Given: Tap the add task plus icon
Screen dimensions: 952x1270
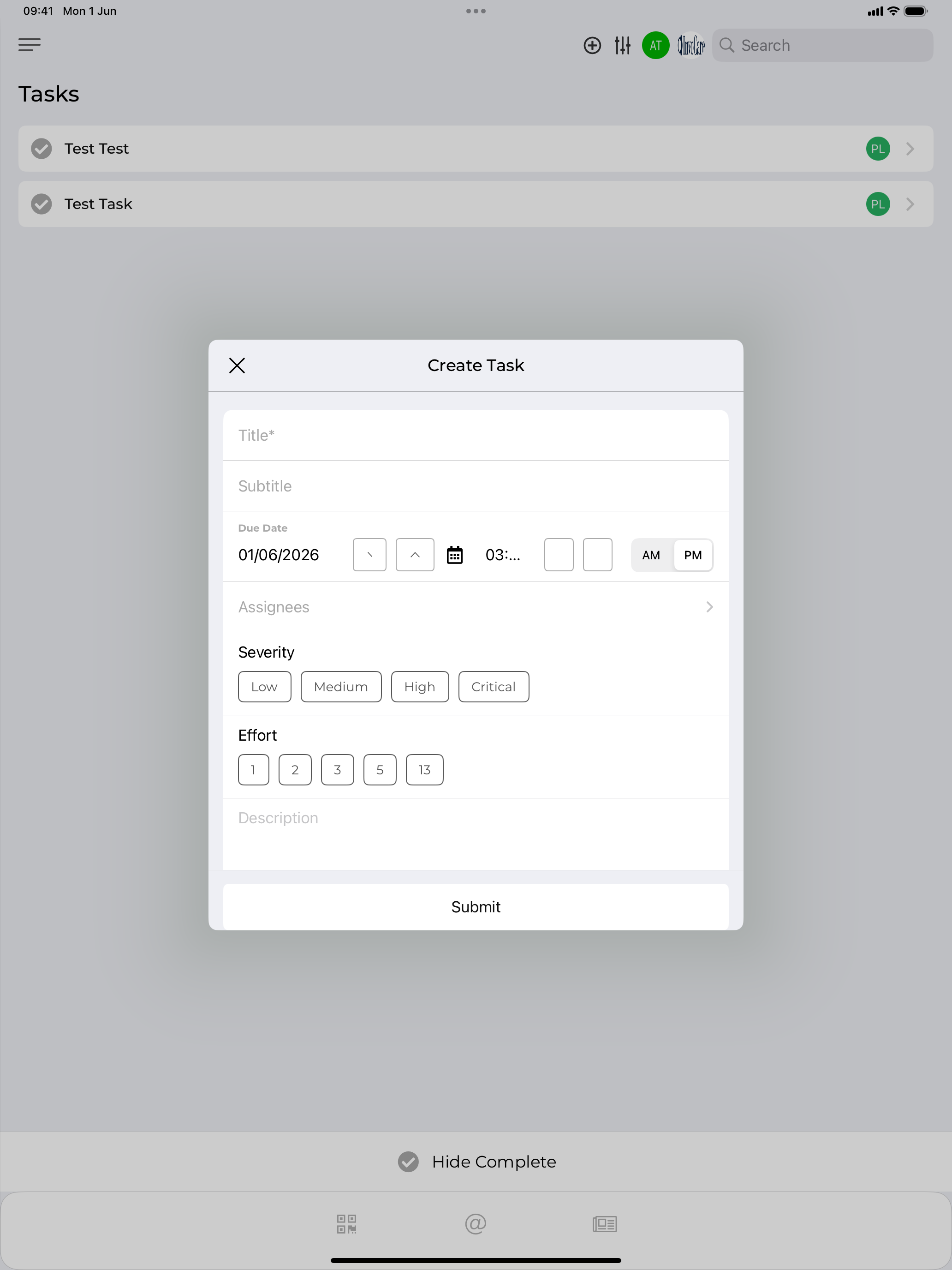Looking at the screenshot, I should point(592,45).
